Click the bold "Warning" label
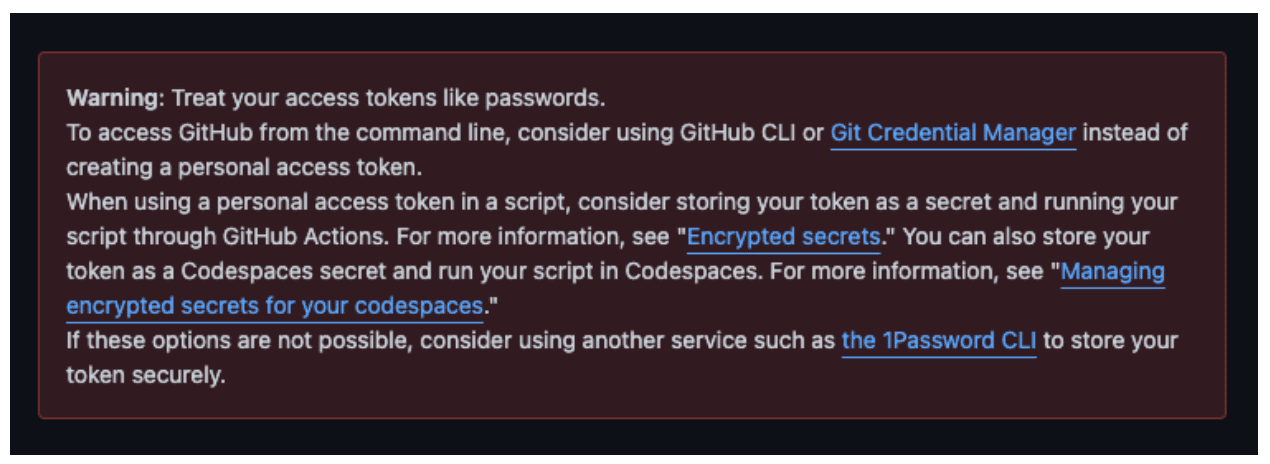Image resolution: width=1270 pixels, height=464 pixels. [x=114, y=99]
